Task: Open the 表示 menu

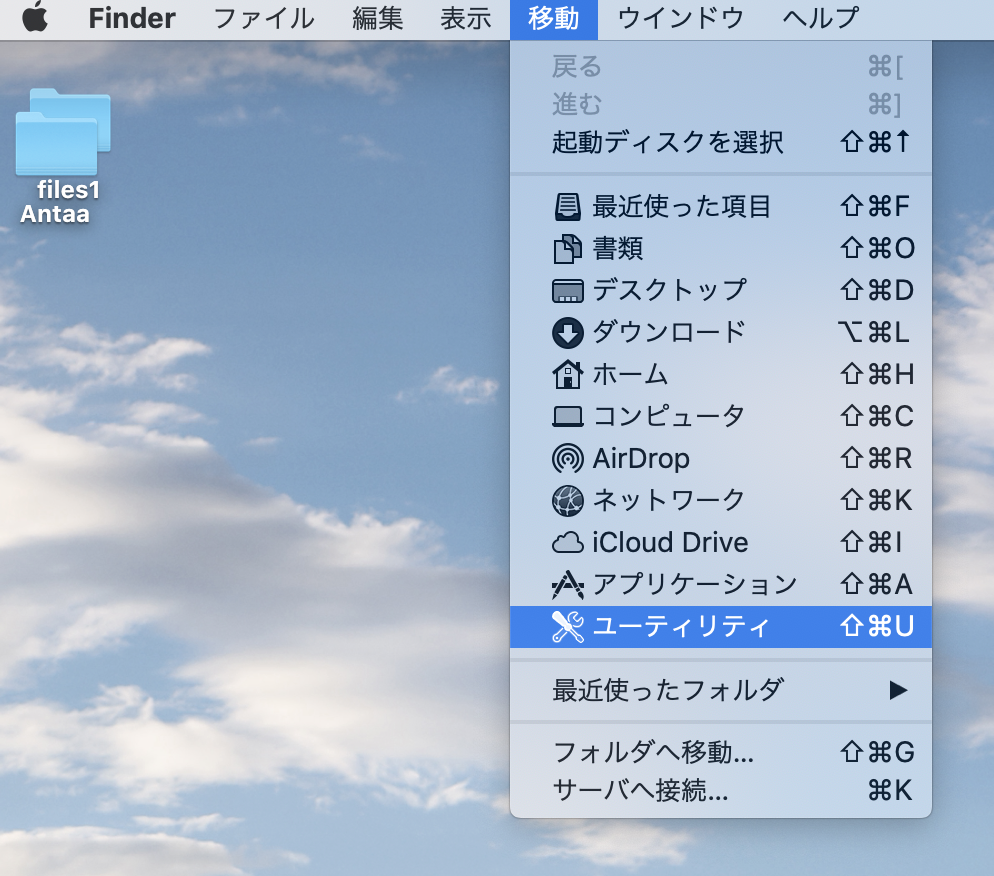Action: point(465,18)
